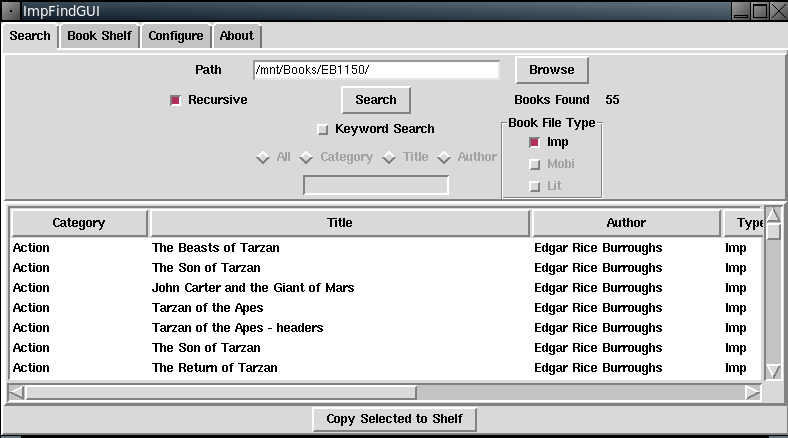The height and width of the screenshot is (438, 788).
Task: Click in the Path input field
Action: (x=376, y=70)
